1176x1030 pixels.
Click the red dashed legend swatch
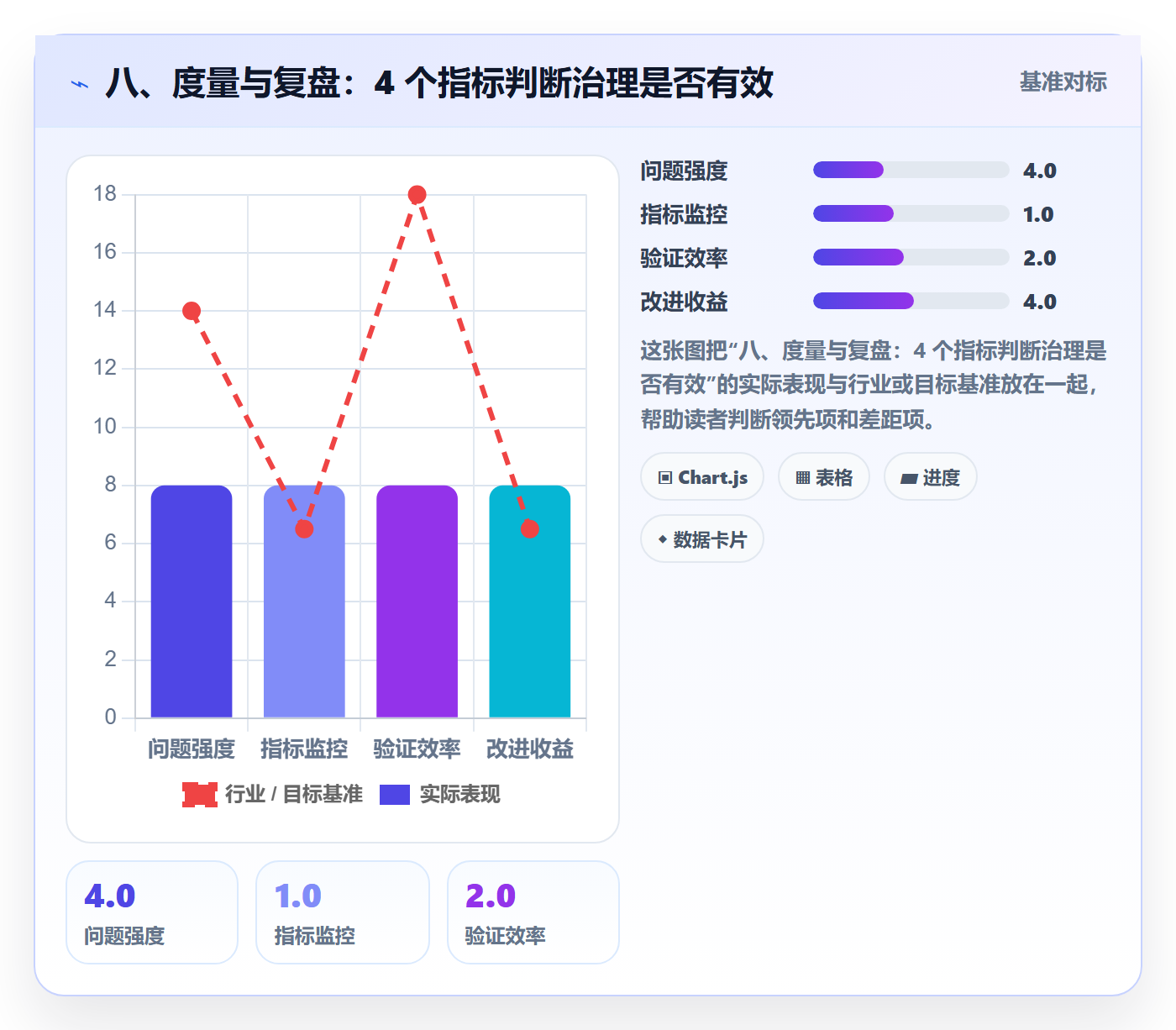point(200,794)
